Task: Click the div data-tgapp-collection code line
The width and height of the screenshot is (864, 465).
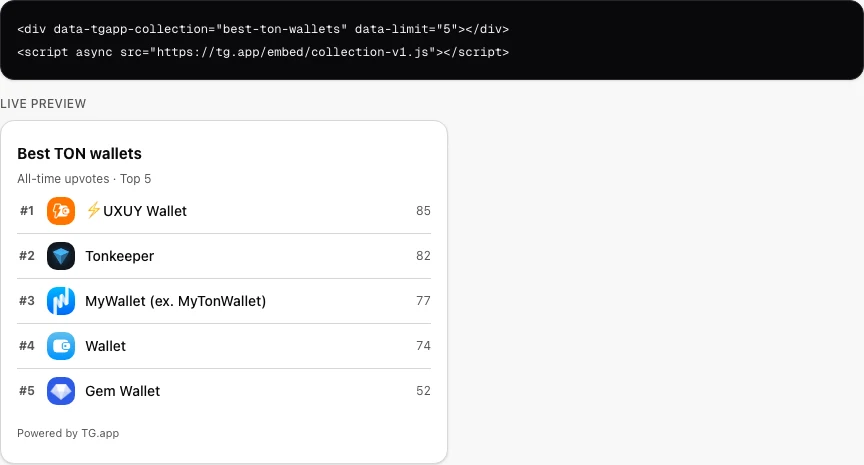Action: point(263,29)
